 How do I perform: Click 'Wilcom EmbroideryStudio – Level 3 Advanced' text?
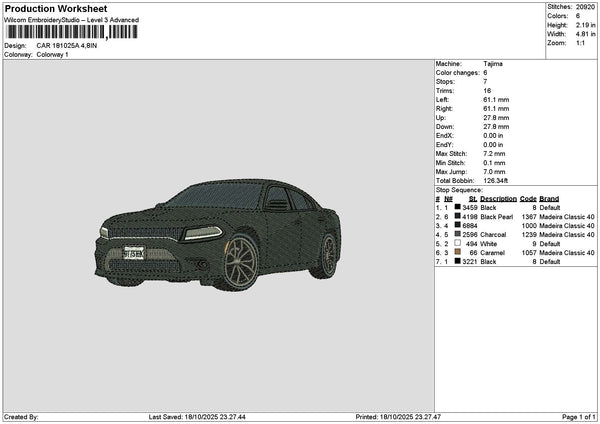[72, 20]
